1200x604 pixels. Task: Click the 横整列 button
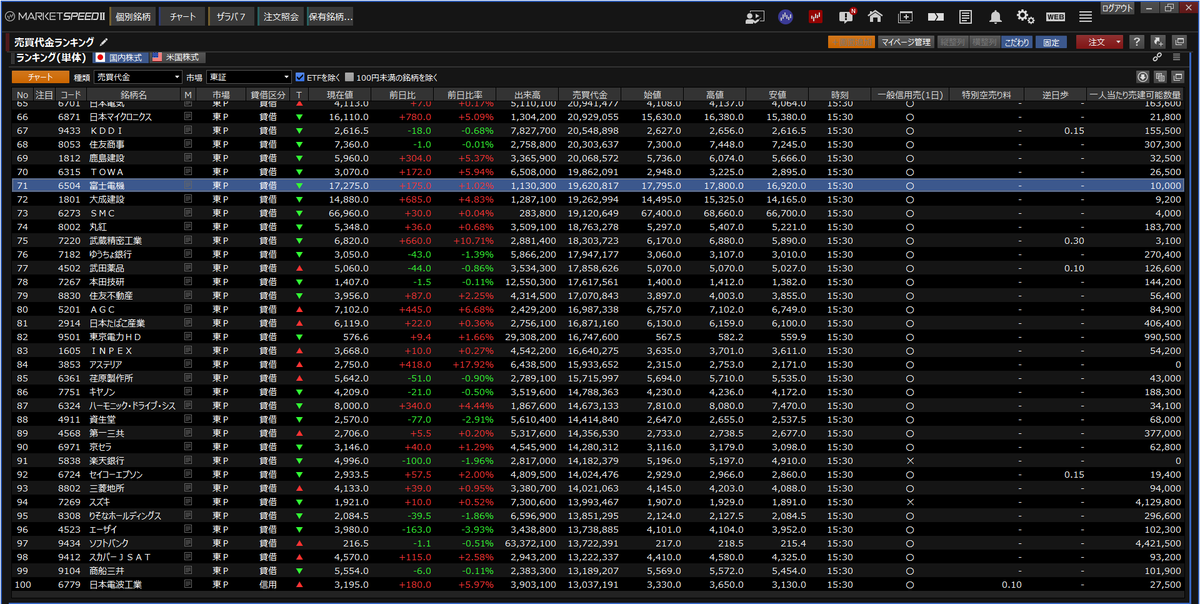click(x=984, y=42)
